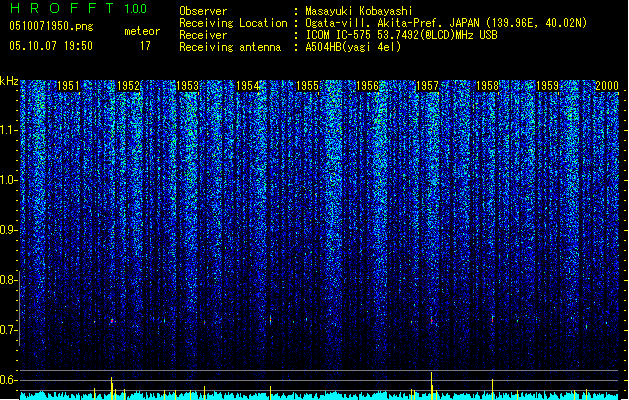Select the Ogata-vill. Akita-Pref. JAPAN location text

pyautogui.click(x=446, y=23)
